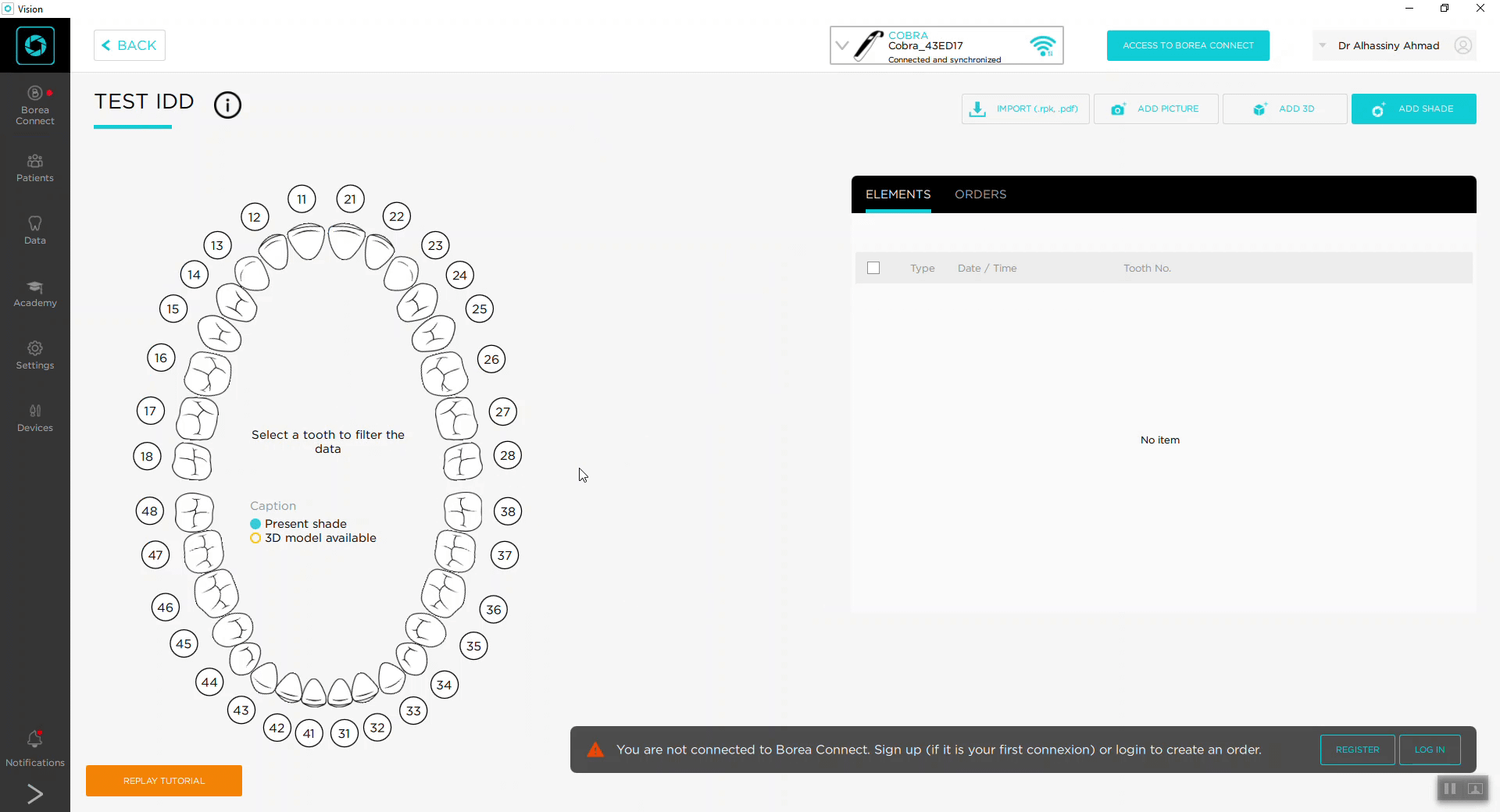Open REGISTER to create an order

(x=1357, y=750)
